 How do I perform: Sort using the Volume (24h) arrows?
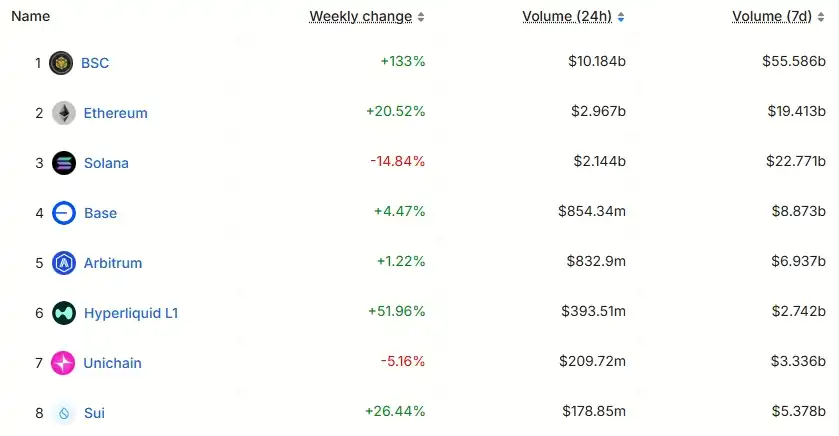(621, 17)
